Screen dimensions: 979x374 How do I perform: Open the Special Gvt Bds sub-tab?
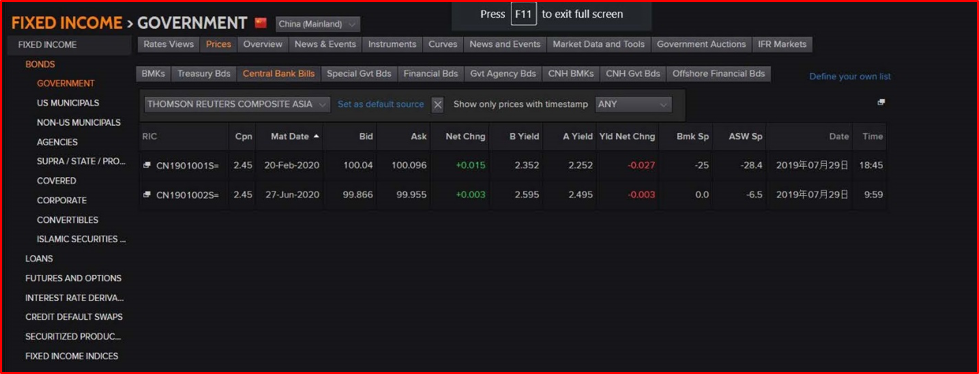click(359, 74)
